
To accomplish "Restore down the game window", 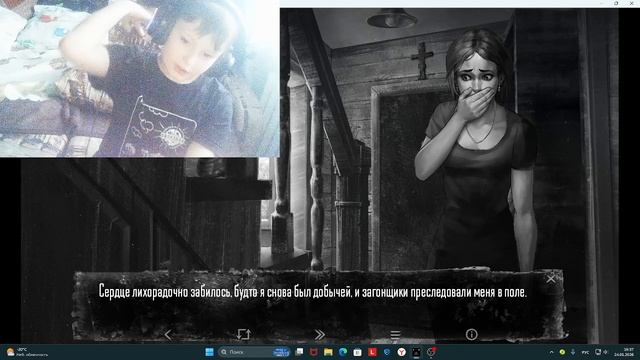I will (616, 3).
